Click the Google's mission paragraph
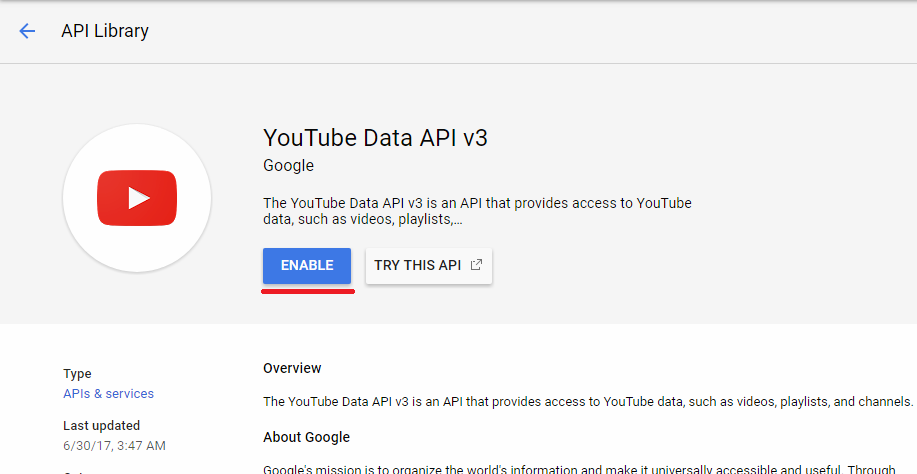Viewport: 917px width, 474px height. pyautogui.click(x=579, y=469)
